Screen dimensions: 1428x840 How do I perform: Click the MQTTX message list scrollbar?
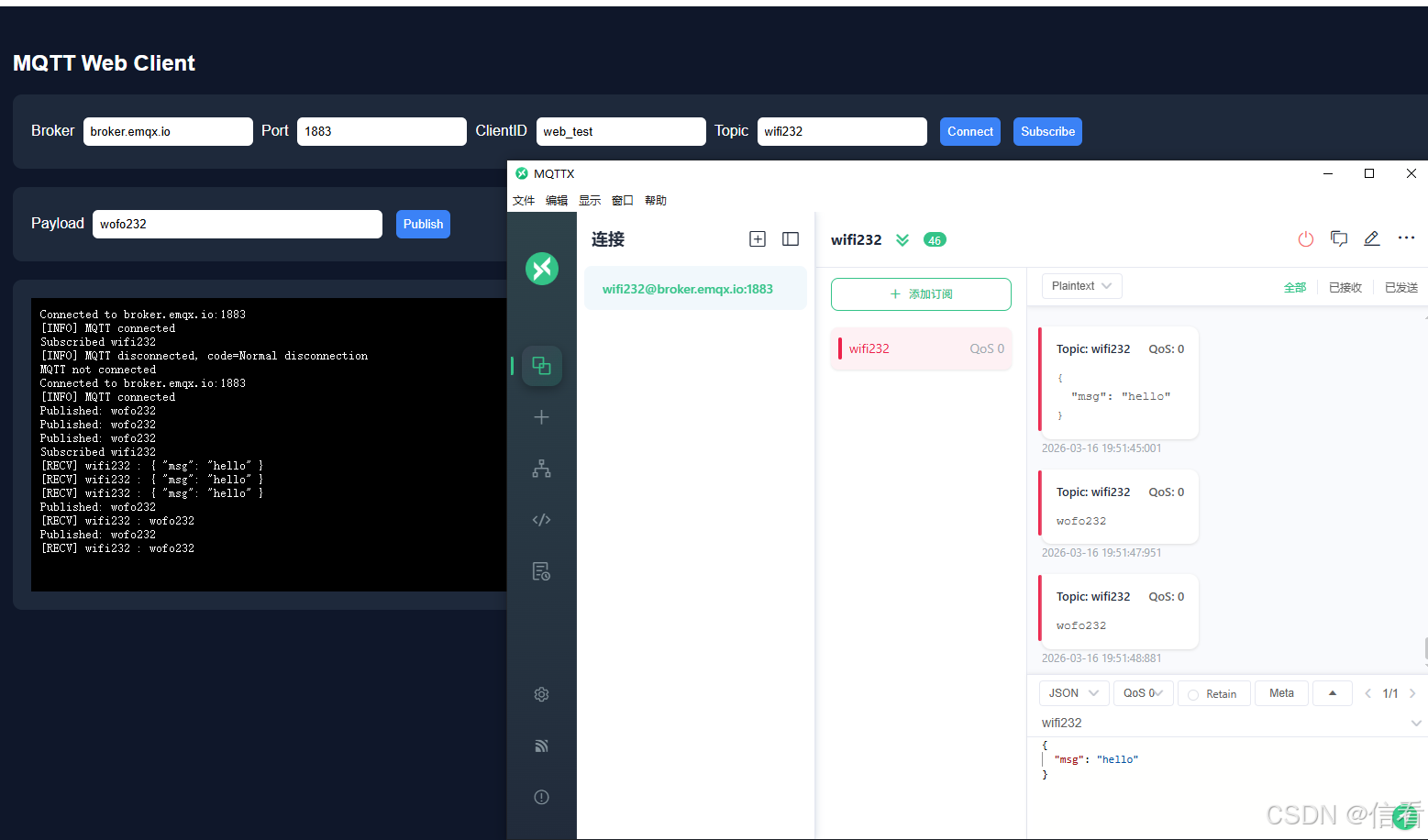coord(1425,650)
